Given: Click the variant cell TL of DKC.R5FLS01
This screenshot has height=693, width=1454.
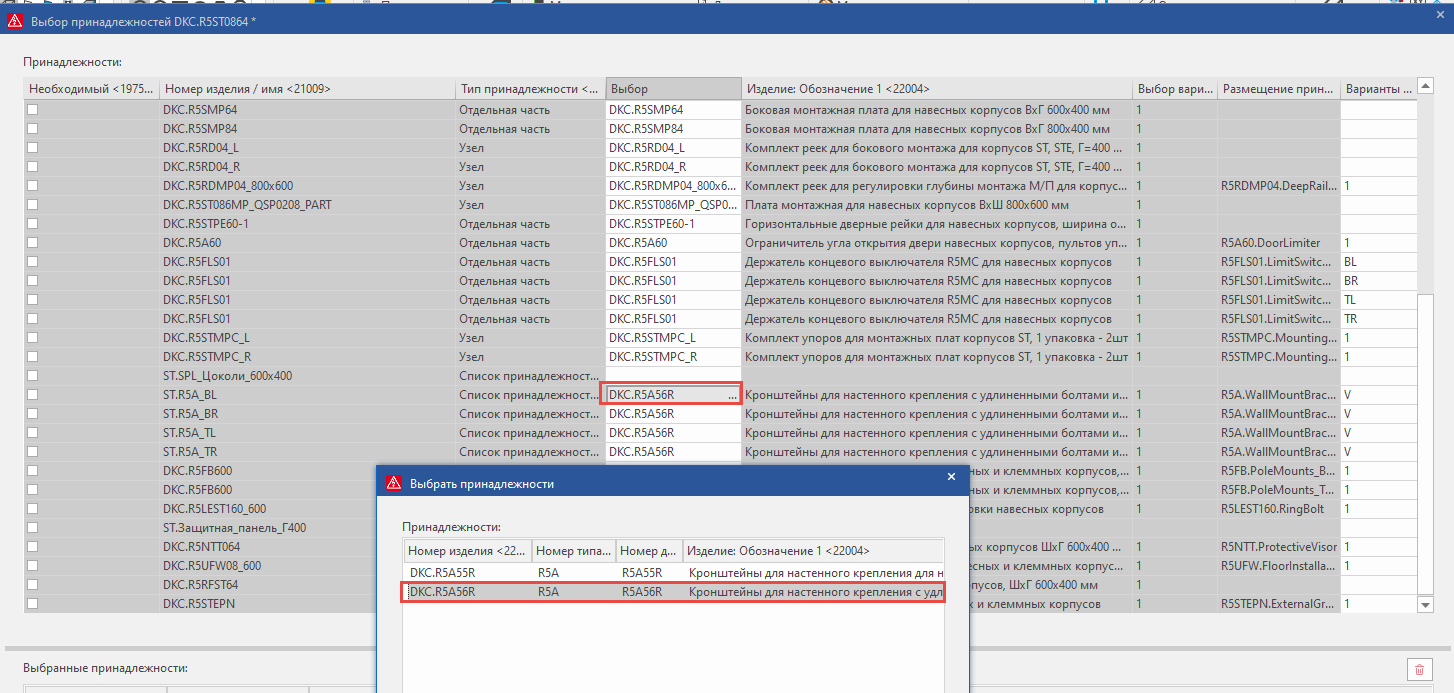Looking at the screenshot, I should point(1378,300).
